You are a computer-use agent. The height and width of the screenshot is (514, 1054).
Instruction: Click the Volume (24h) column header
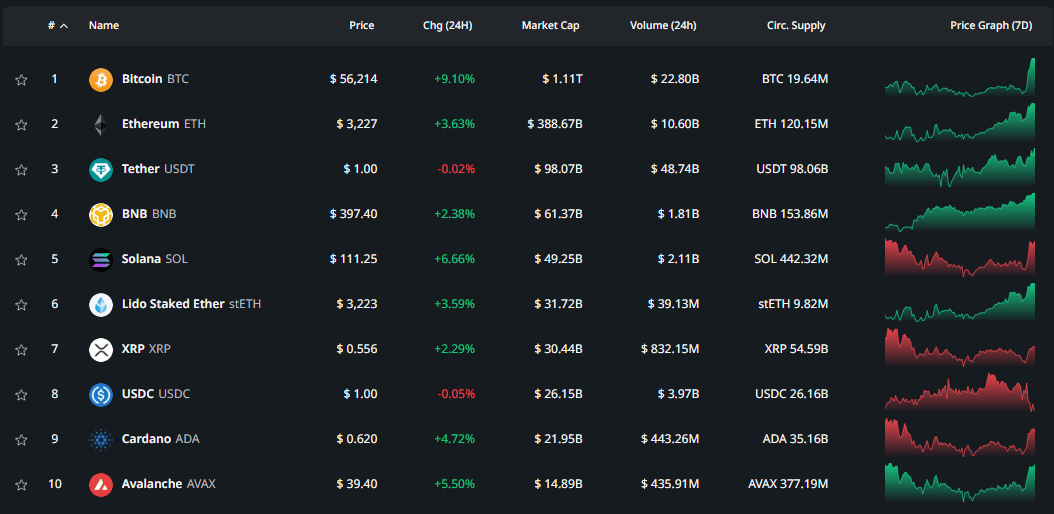[663, 26]
